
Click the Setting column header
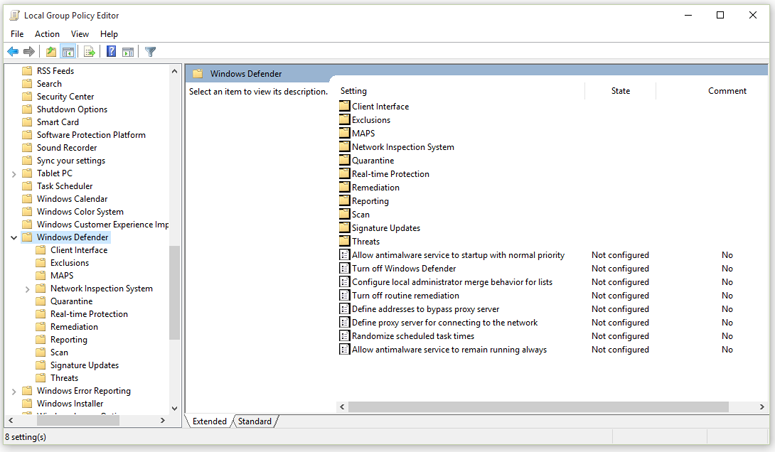point(353,91)
